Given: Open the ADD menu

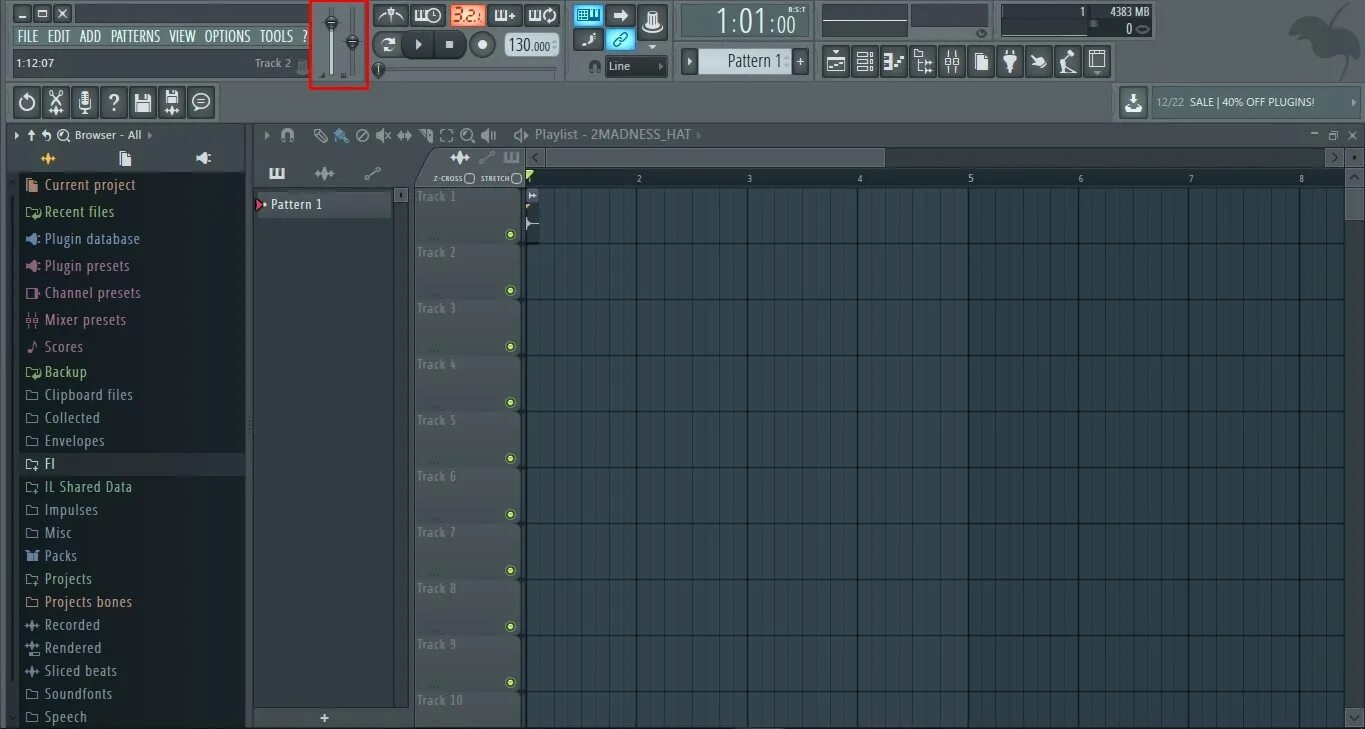Looking at the screenshot, I should point(90,36).
